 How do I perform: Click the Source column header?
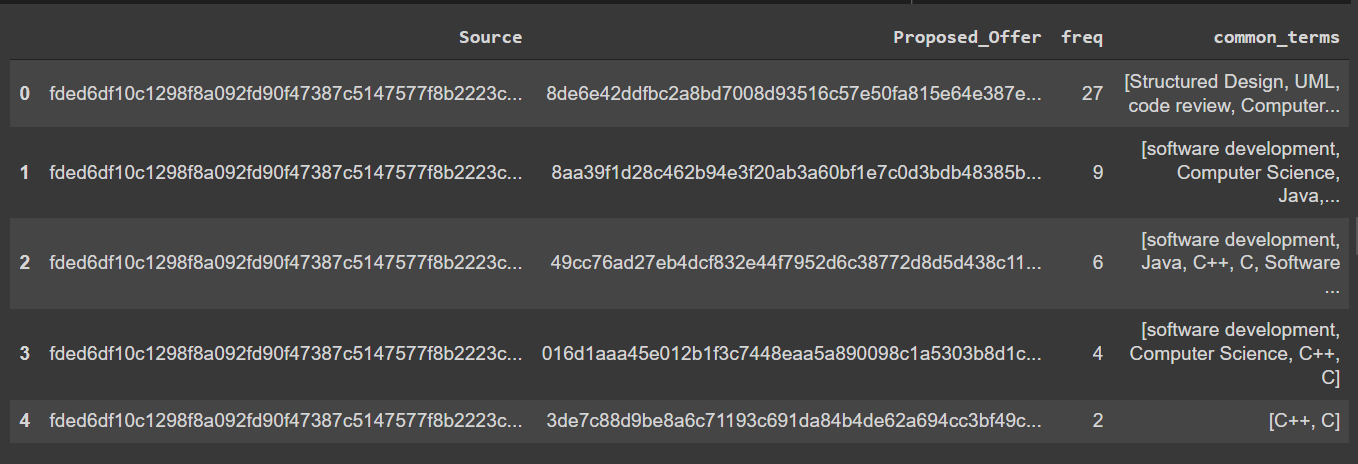click(x=490, y=37)
